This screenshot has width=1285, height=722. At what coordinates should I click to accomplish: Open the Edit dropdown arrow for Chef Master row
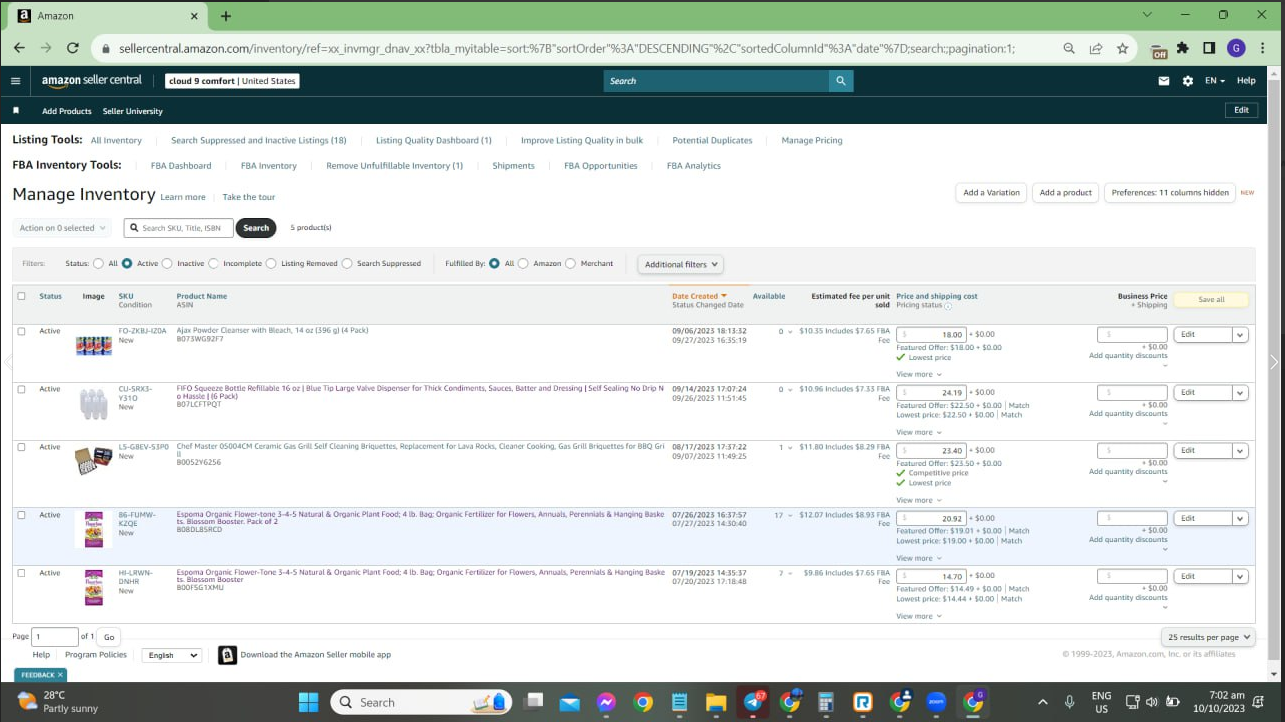pos(1240,451)
